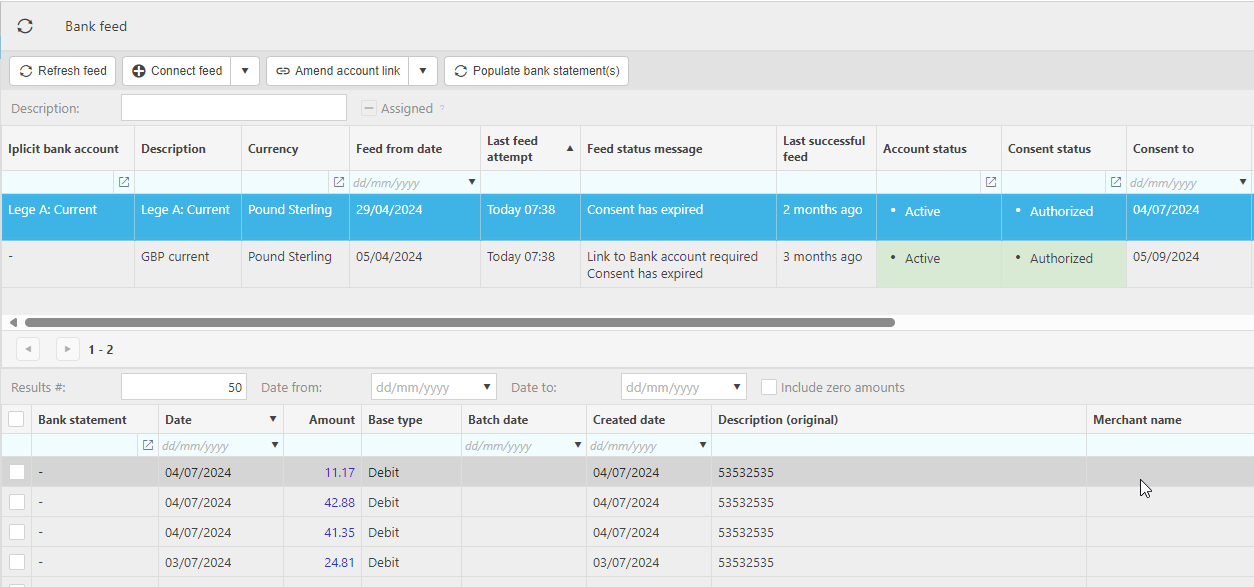Click the Feed status message filter field

[x=678, y=182]
